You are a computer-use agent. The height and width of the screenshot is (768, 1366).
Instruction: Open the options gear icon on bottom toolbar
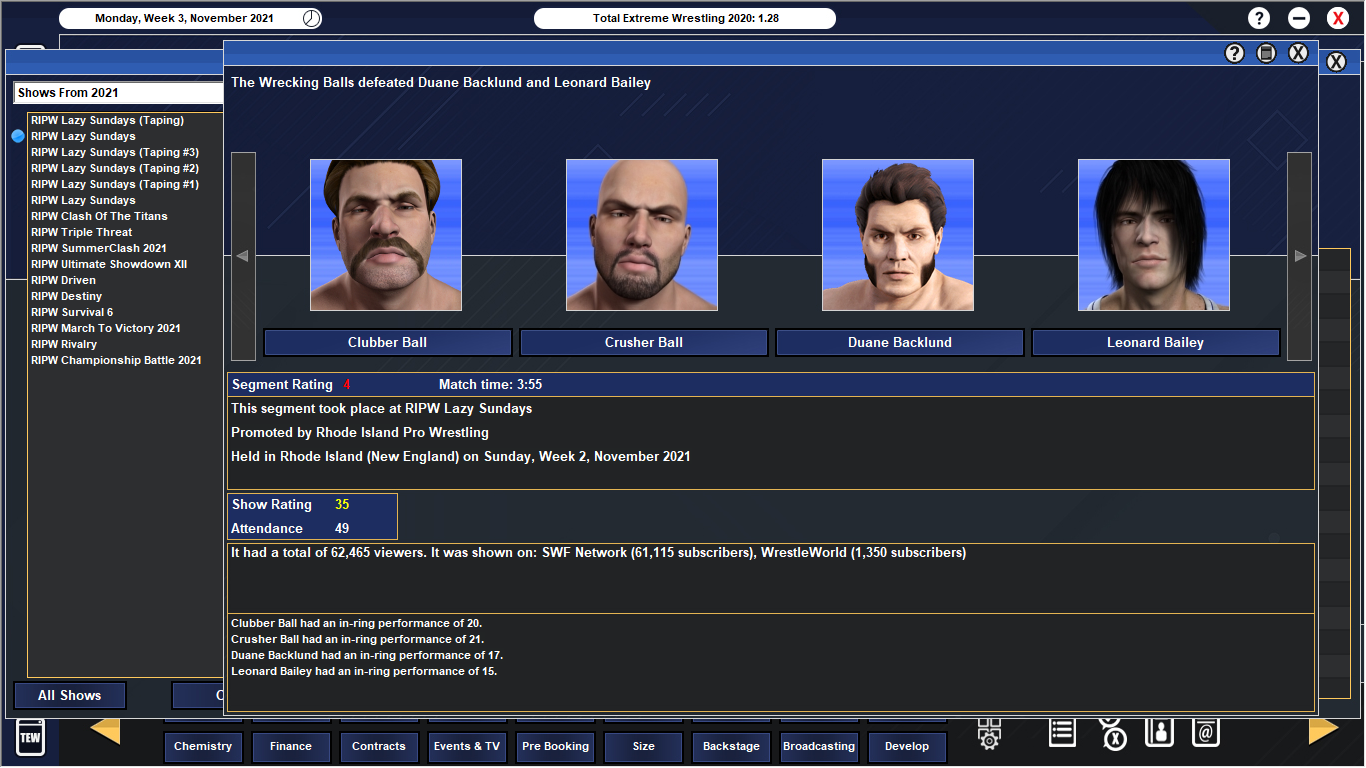tap(988, 735)
